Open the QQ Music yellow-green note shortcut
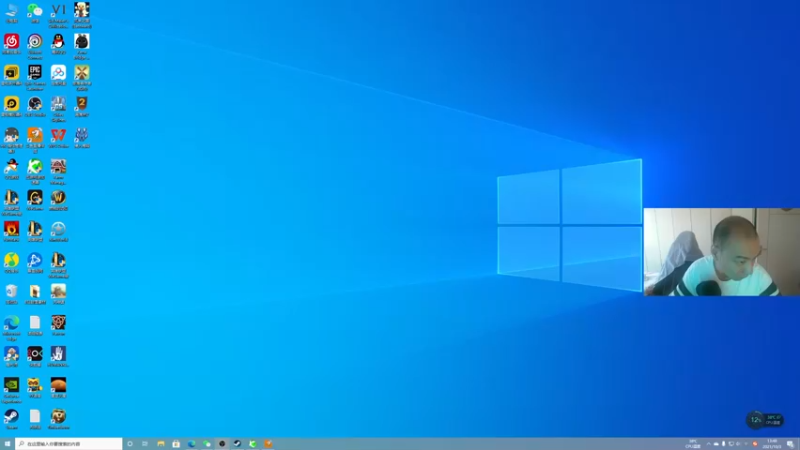Viewport: 800px width, 450px height. (x=11, y=263)
